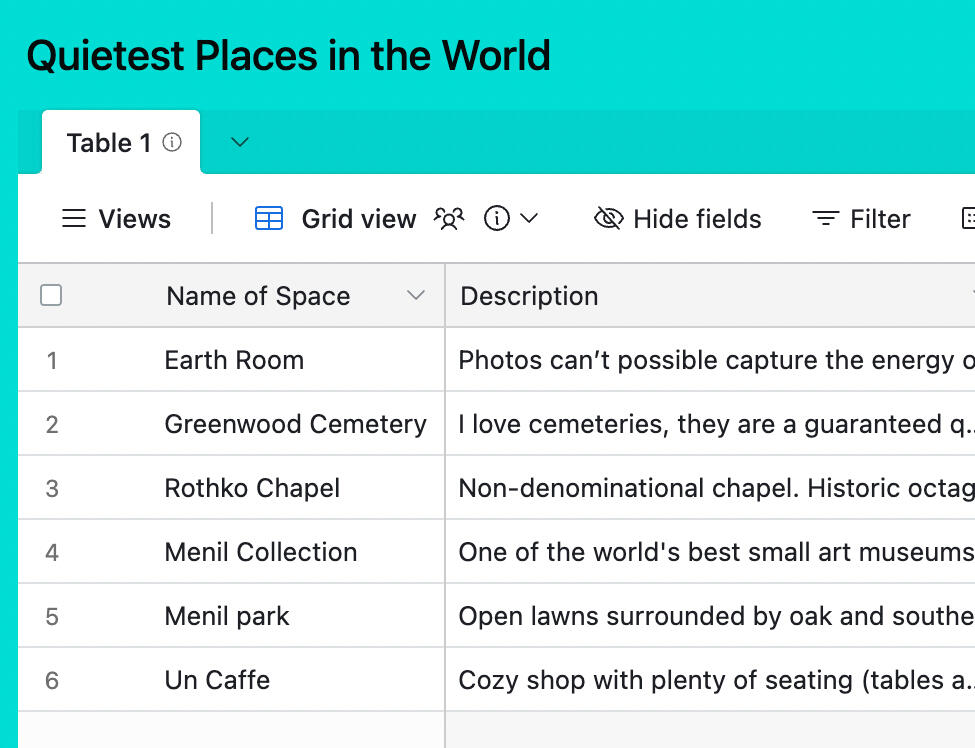Click the Filter lines icon

click(825, 219)
